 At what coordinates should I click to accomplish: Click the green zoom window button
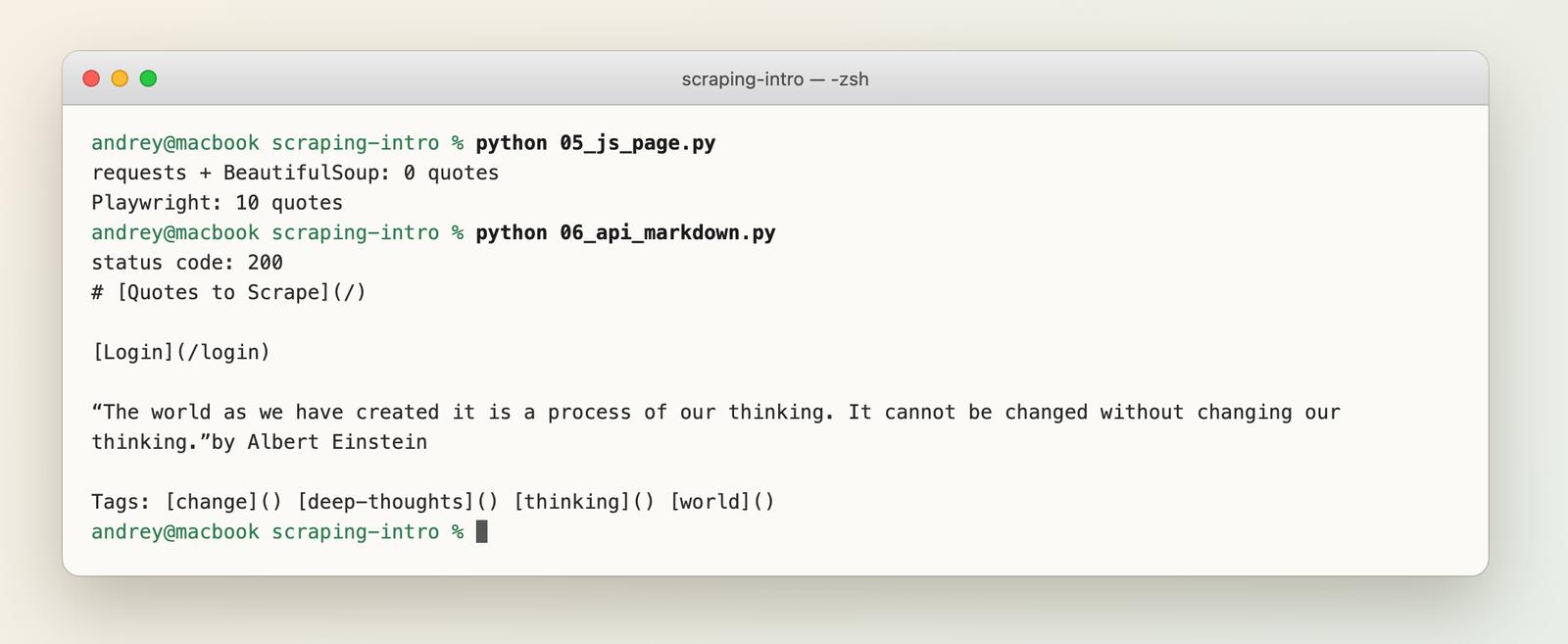tap(148, 78)
